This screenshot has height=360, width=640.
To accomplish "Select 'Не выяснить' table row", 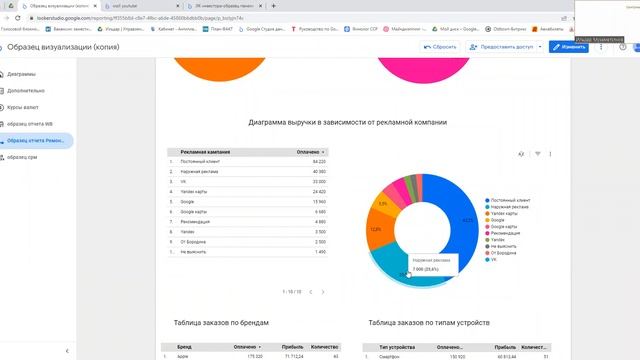I will [248, 252].
